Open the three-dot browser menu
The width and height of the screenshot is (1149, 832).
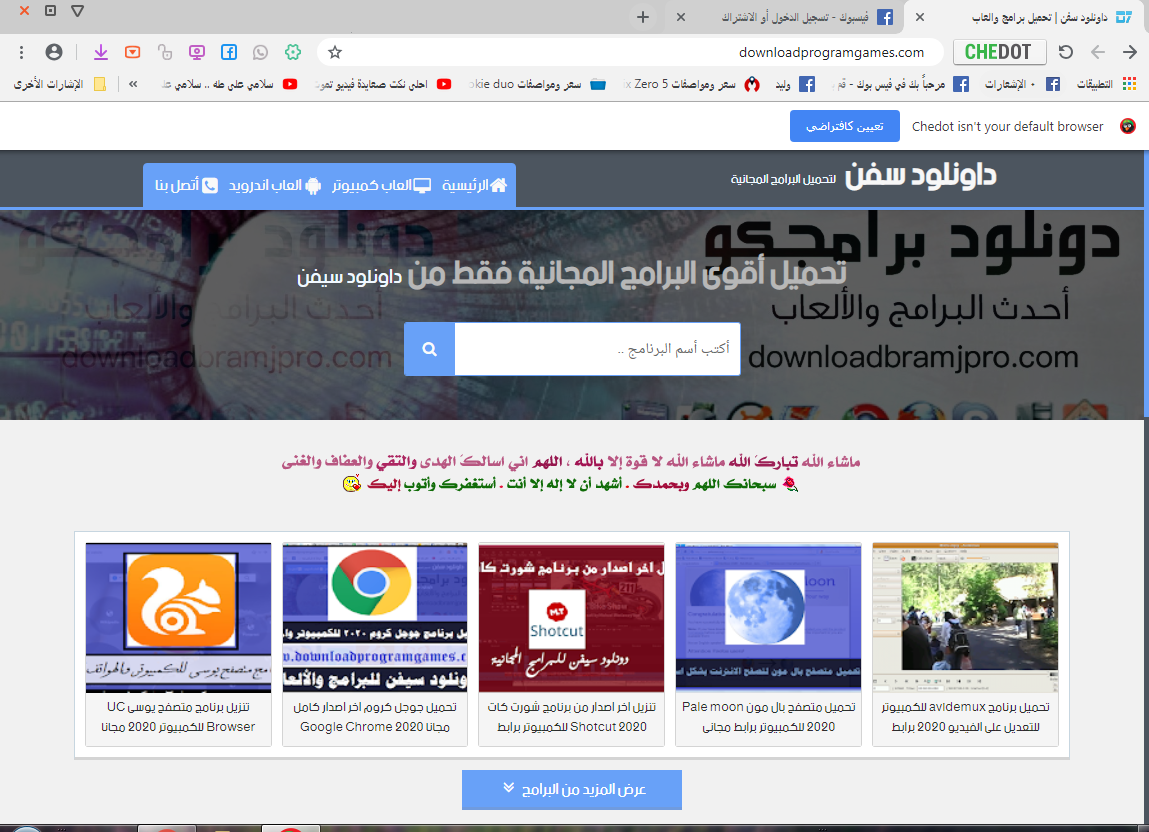click(x=22, y=52)
